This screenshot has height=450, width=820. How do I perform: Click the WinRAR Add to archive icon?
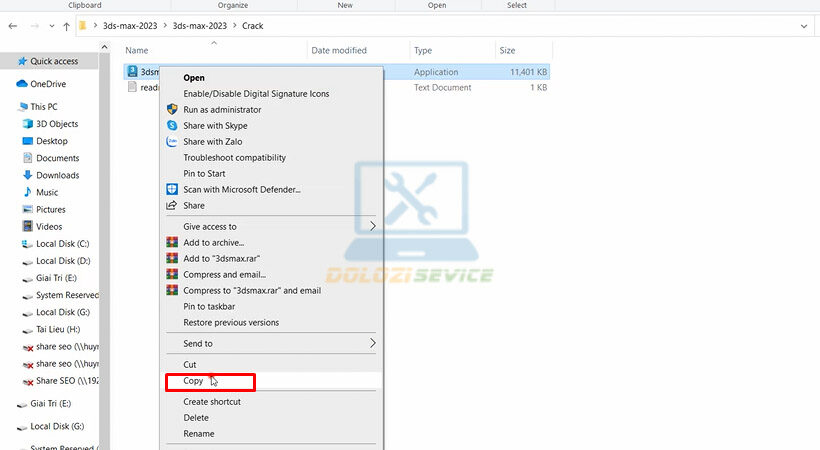point(172,242)
